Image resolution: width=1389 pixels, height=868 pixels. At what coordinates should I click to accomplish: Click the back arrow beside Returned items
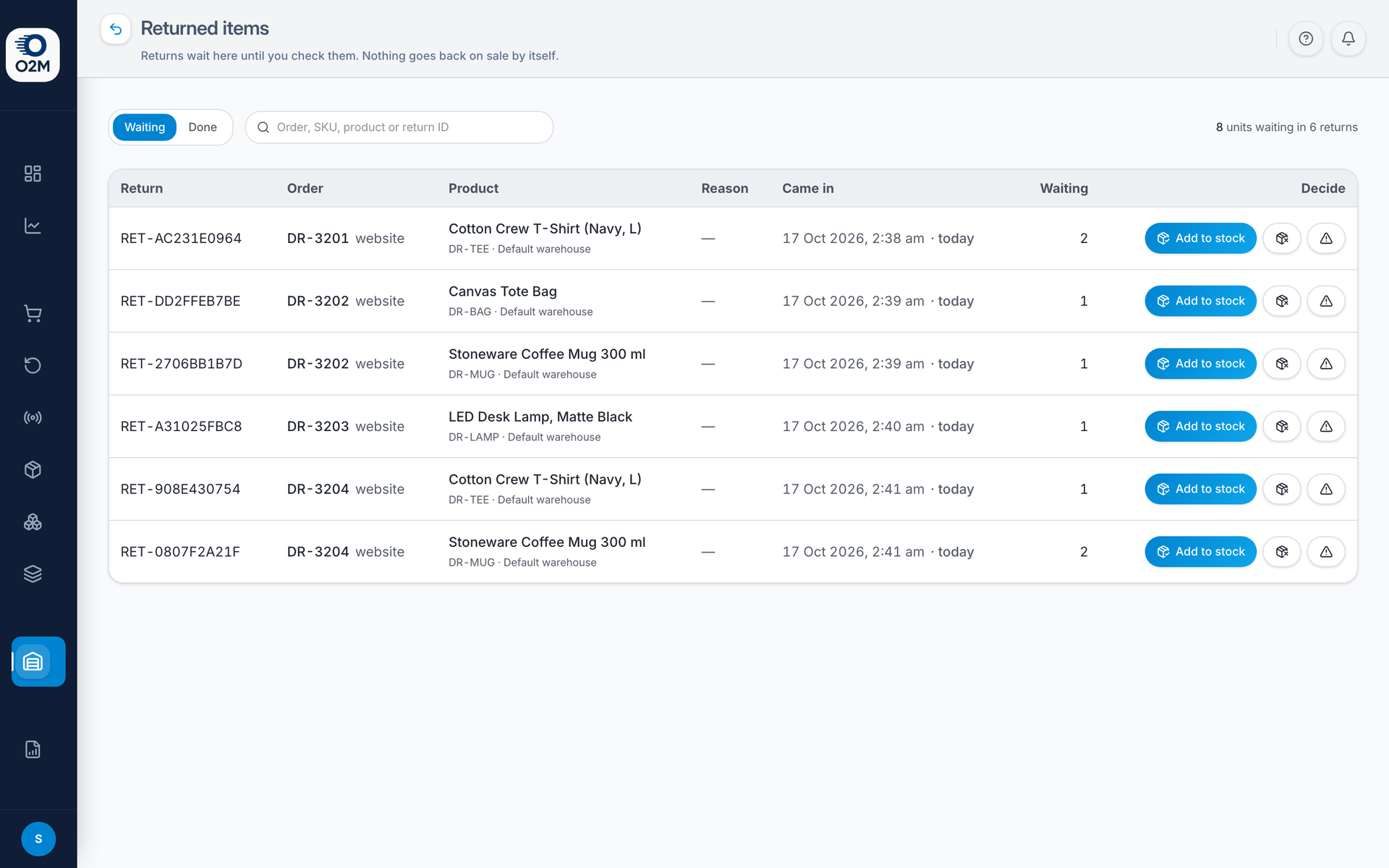point(116,30)
